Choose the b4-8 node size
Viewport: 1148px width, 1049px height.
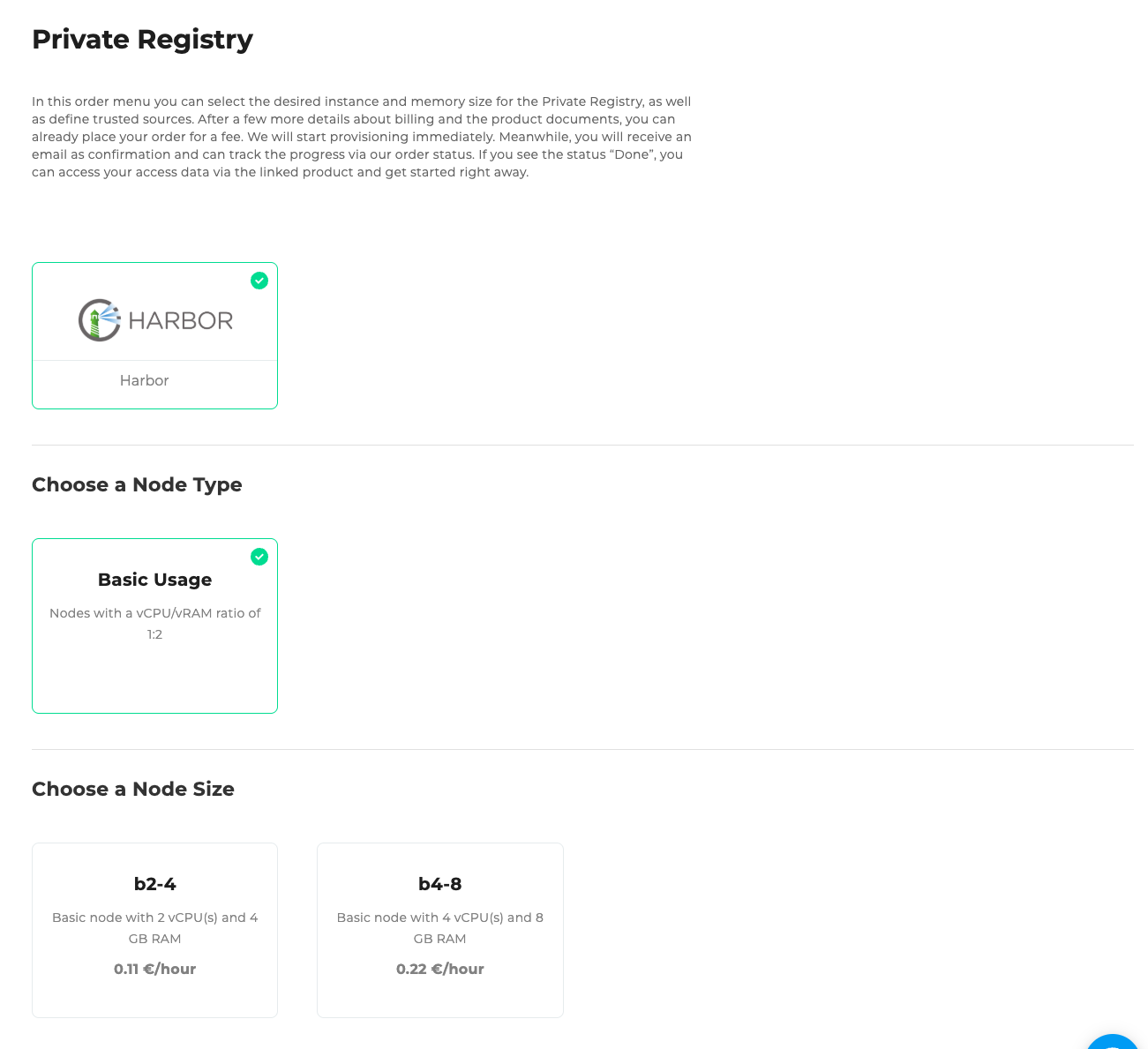click(x=439, y=930)
